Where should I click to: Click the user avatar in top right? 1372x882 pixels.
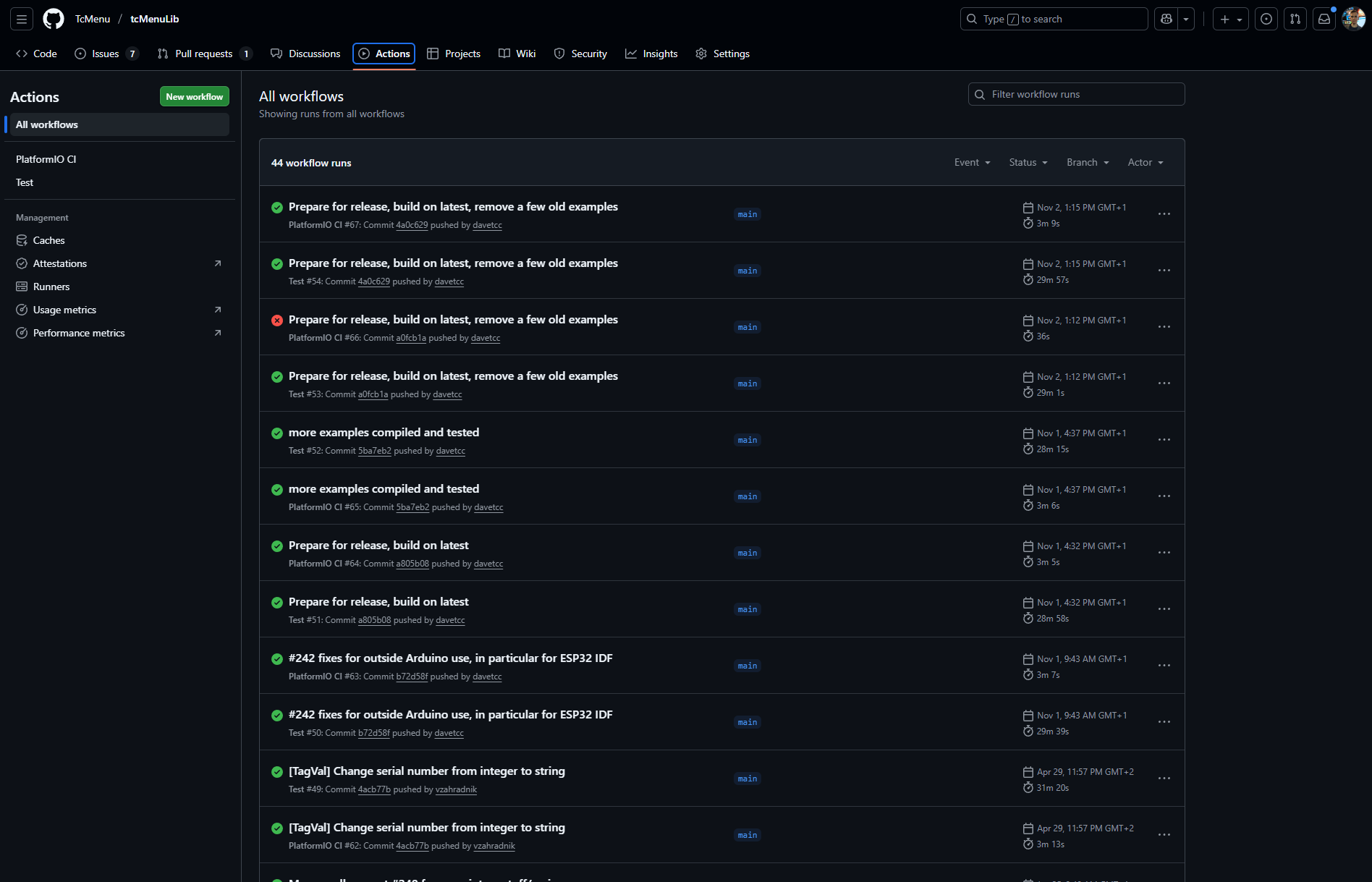[x=1353, y=19]
